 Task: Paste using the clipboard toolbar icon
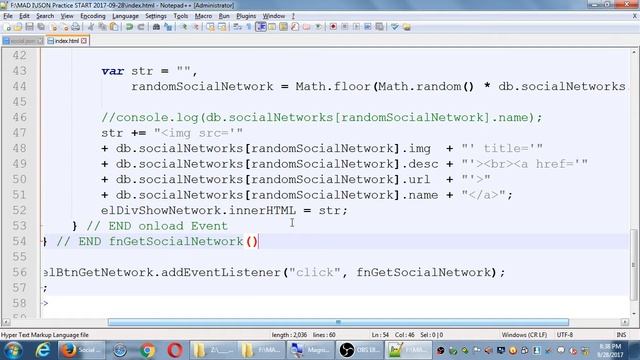(114, 27)
